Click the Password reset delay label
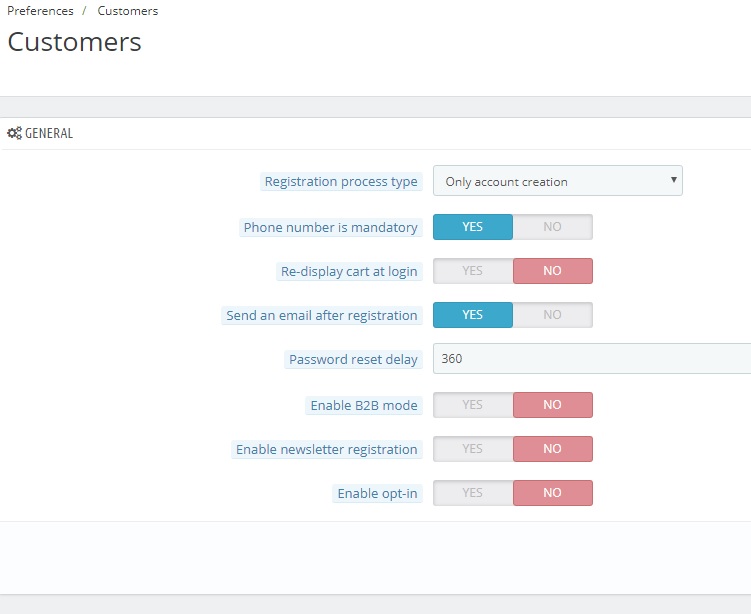Viewport: 751px width, 614px height. [353, 360]
